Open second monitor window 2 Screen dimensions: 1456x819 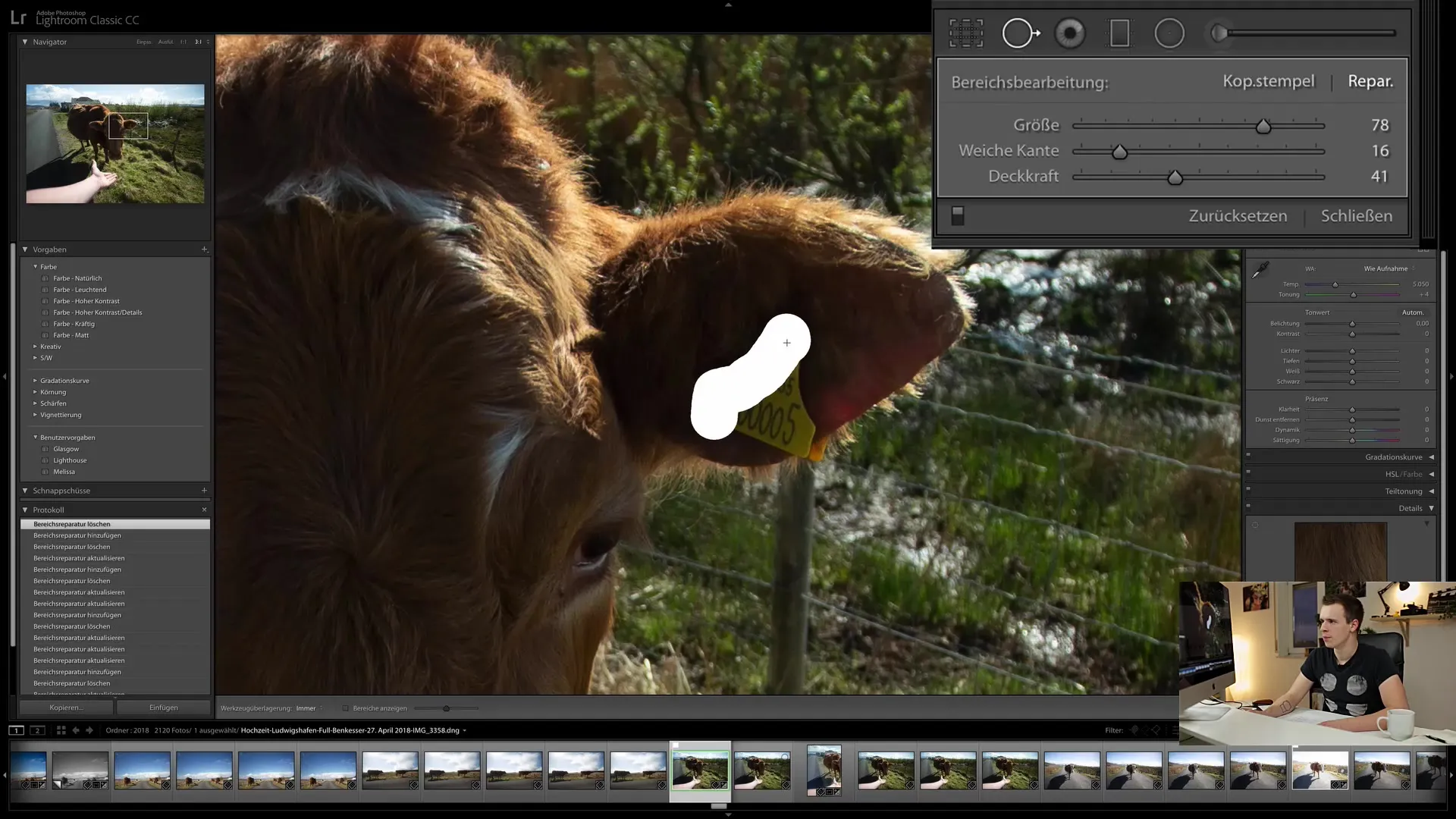[37, 730]
